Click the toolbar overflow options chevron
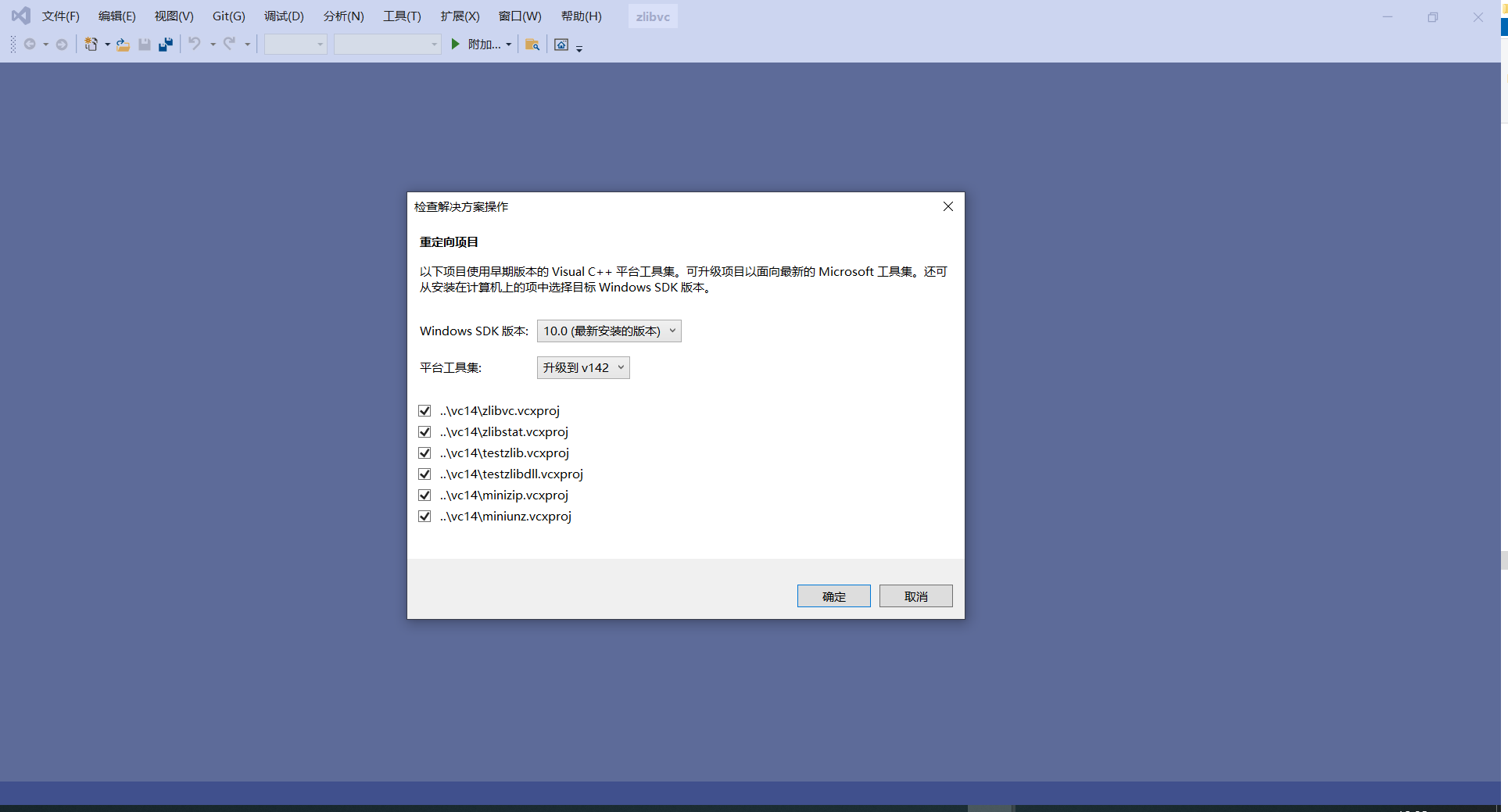1508x812 pixels. click(x=579, y=48)
